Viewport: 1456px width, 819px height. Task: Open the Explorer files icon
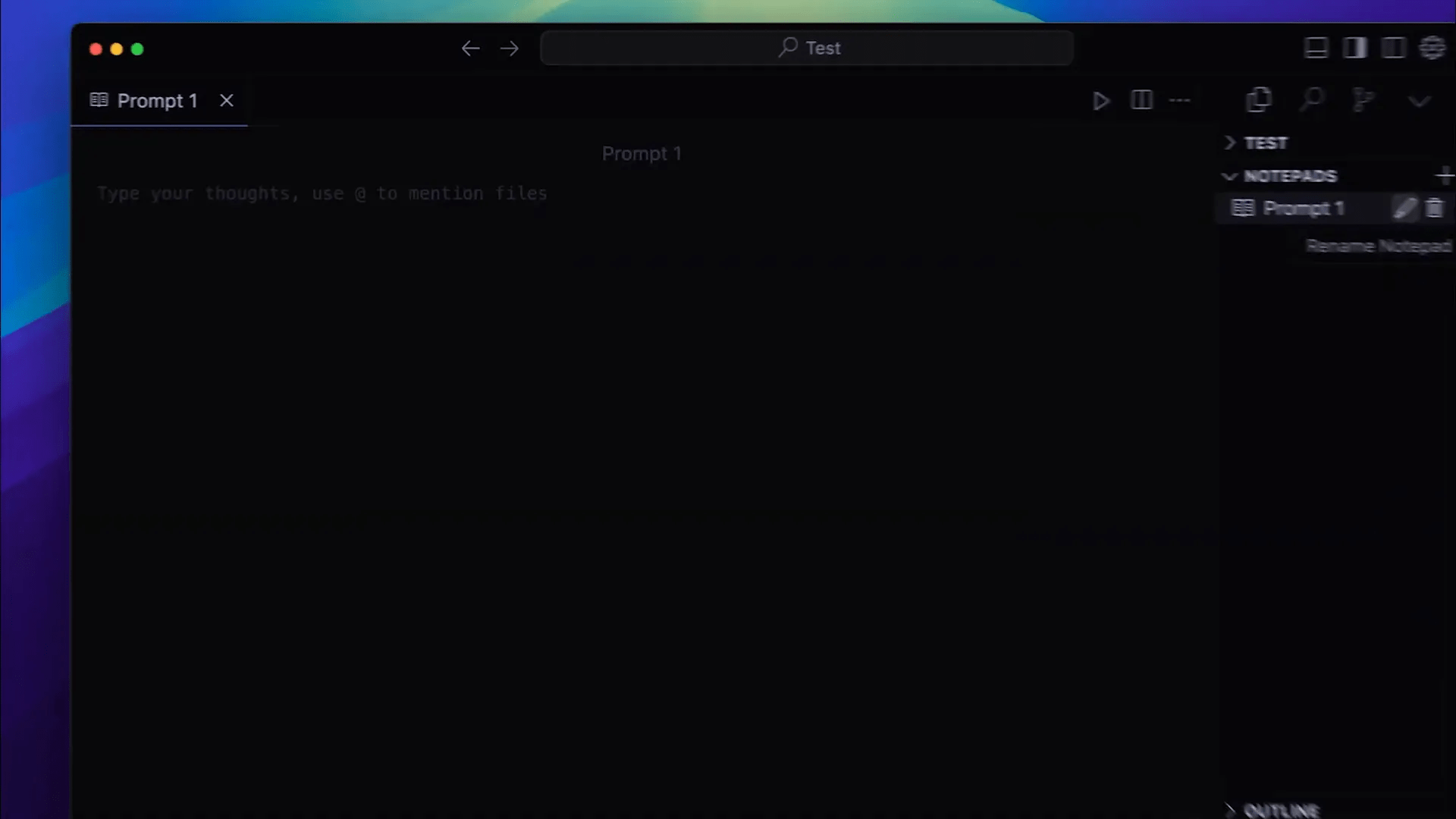tap(1259, 99)
